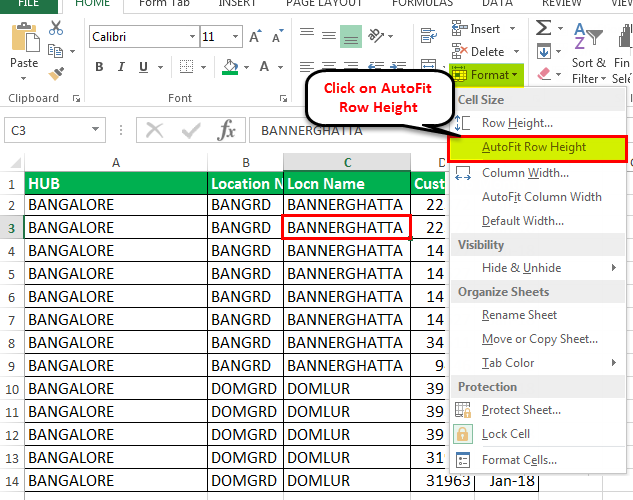Image resolution: width=633 pixels, height=500 pixels.
Task: Choose Rename Sheet menu item
Action: pyautogui.click(x=538, y=314)
